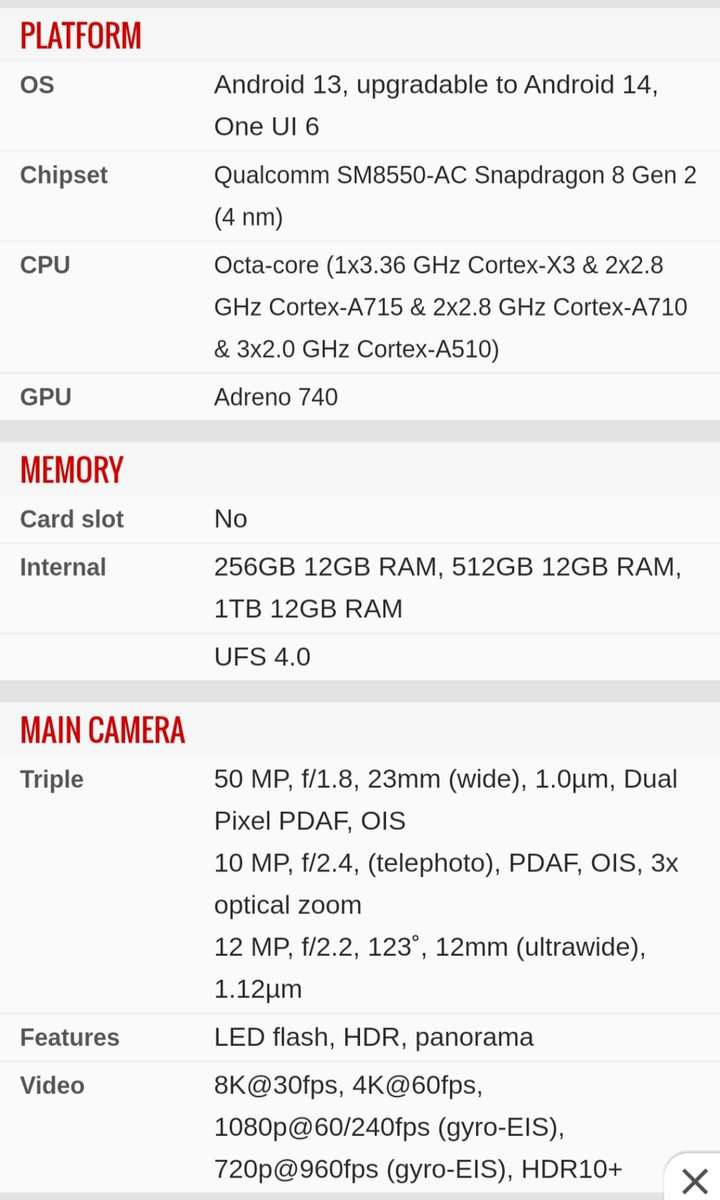Click the UFS 4.0 storage value
The width and height of the screenshot is (720, 1200).
[262, 657]
